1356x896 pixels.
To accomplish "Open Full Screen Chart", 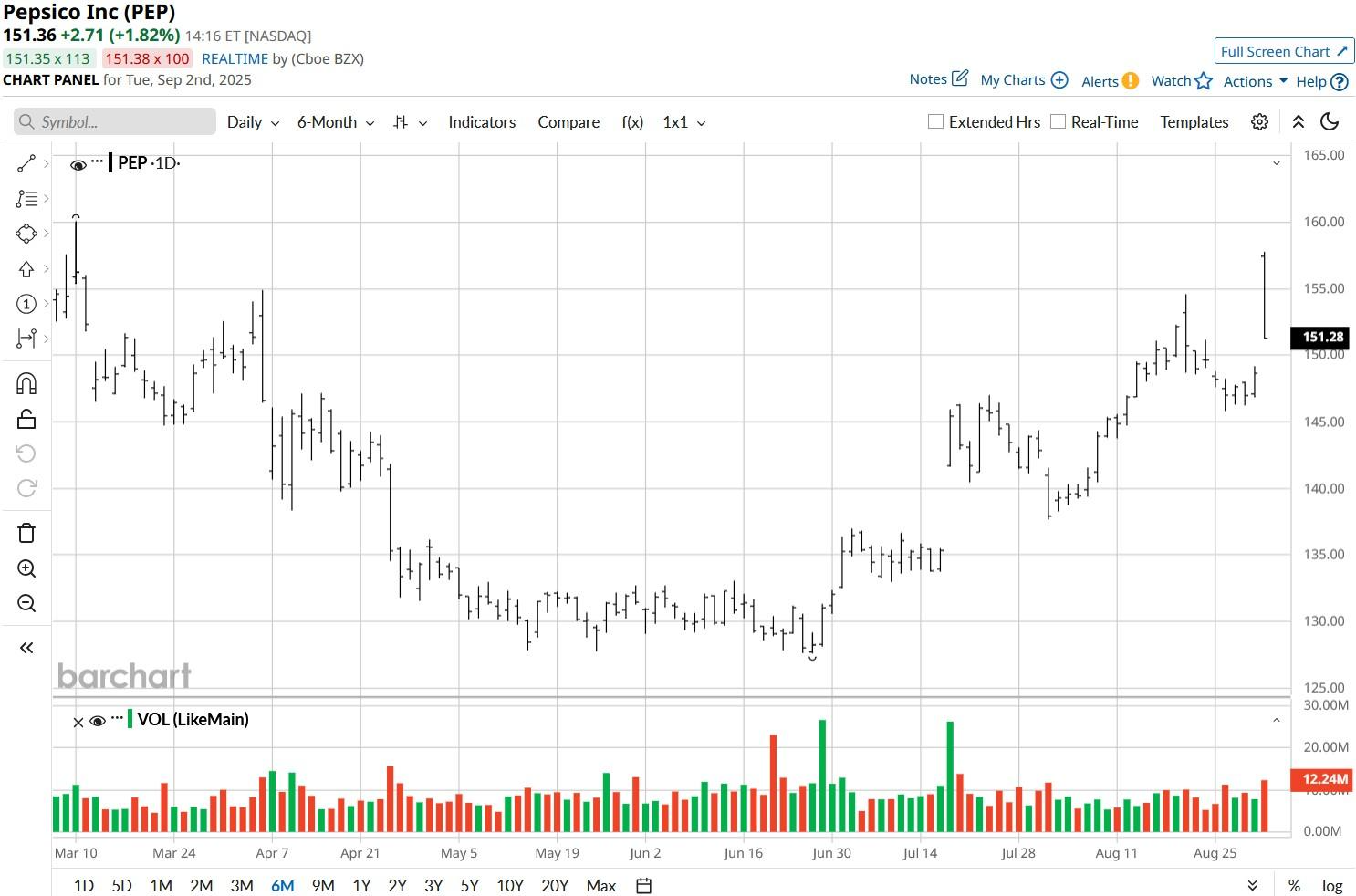I will coord(1284,51).
